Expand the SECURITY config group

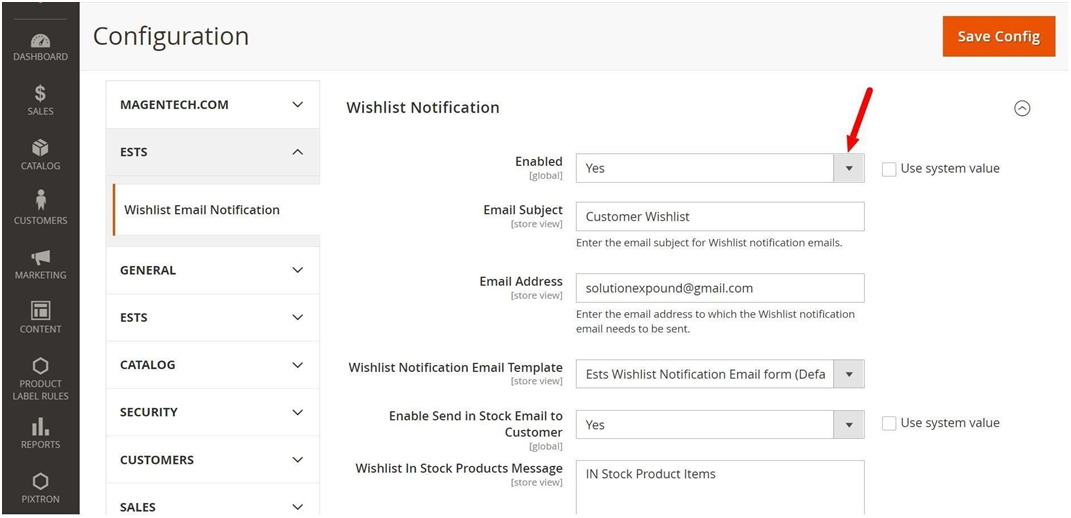point(212,412)
